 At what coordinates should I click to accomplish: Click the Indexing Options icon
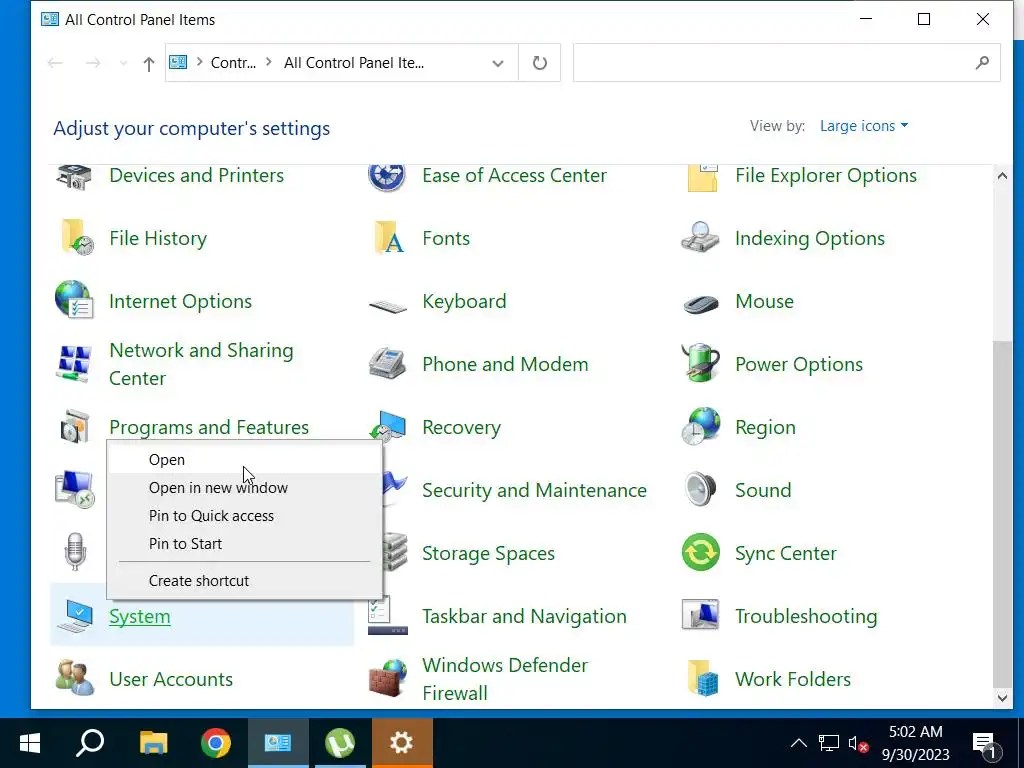(700, 237)
